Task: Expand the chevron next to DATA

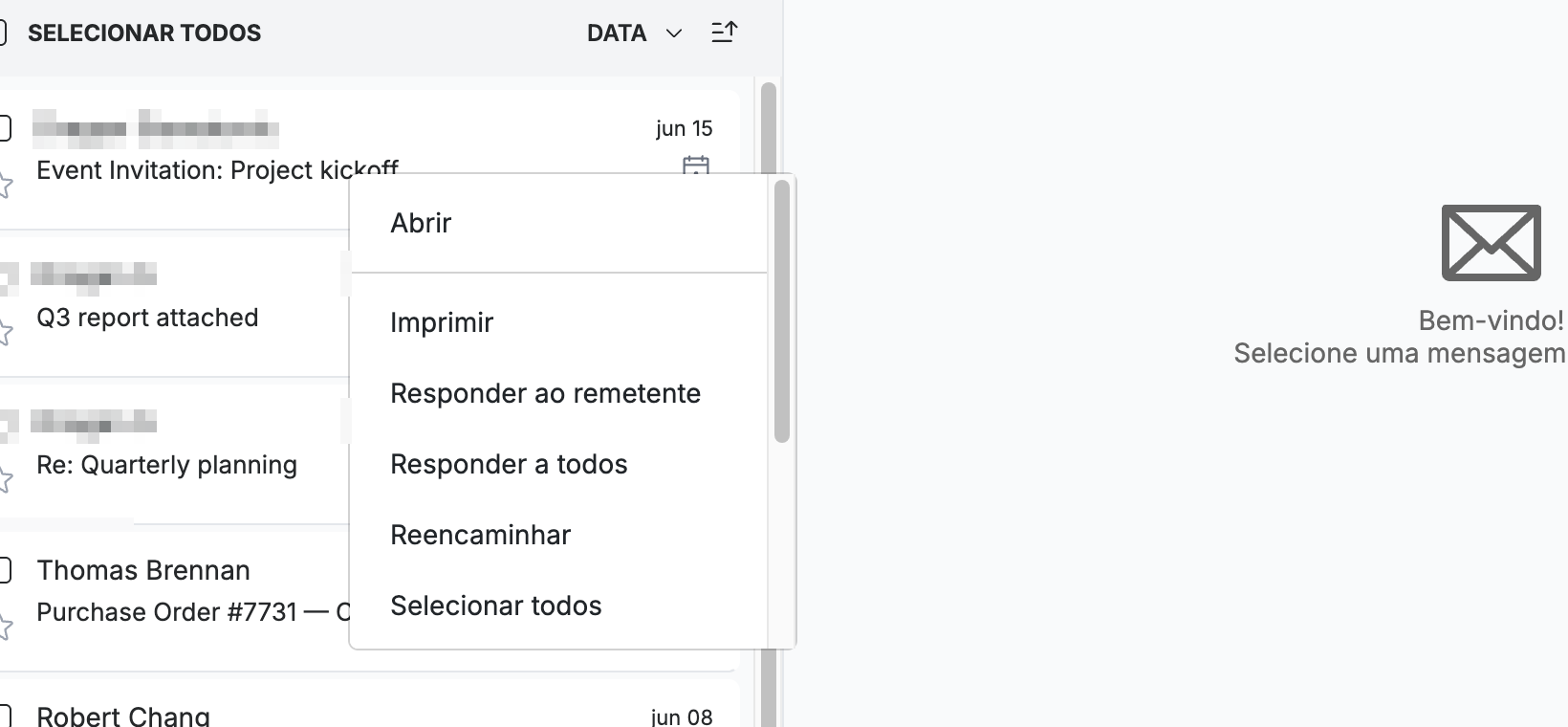Action: [674, 33]
